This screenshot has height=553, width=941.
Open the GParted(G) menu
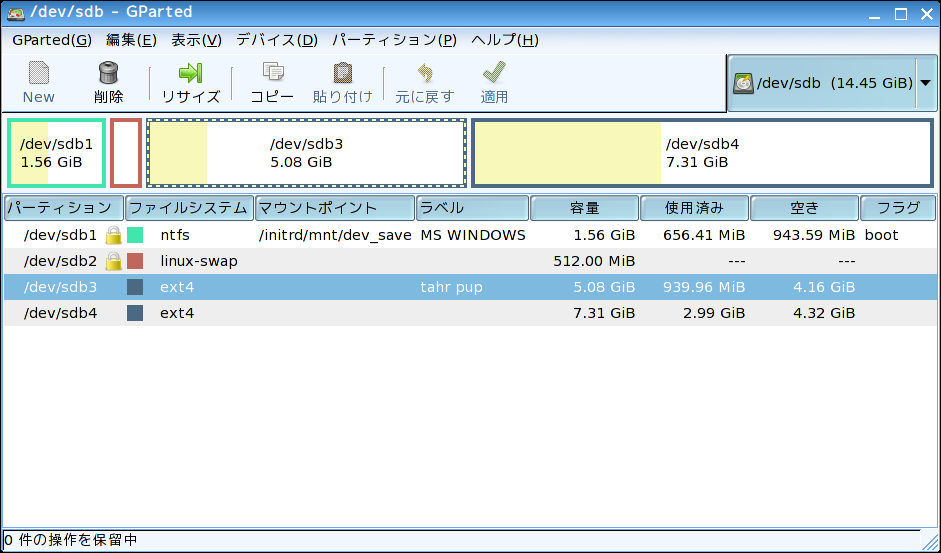pos(52,40)
